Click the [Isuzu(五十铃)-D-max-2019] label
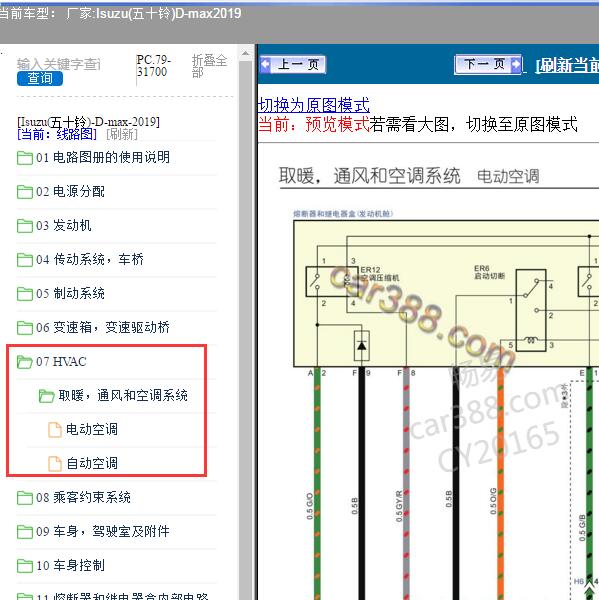This screenshot has height=600, width=599. point(88,122)
